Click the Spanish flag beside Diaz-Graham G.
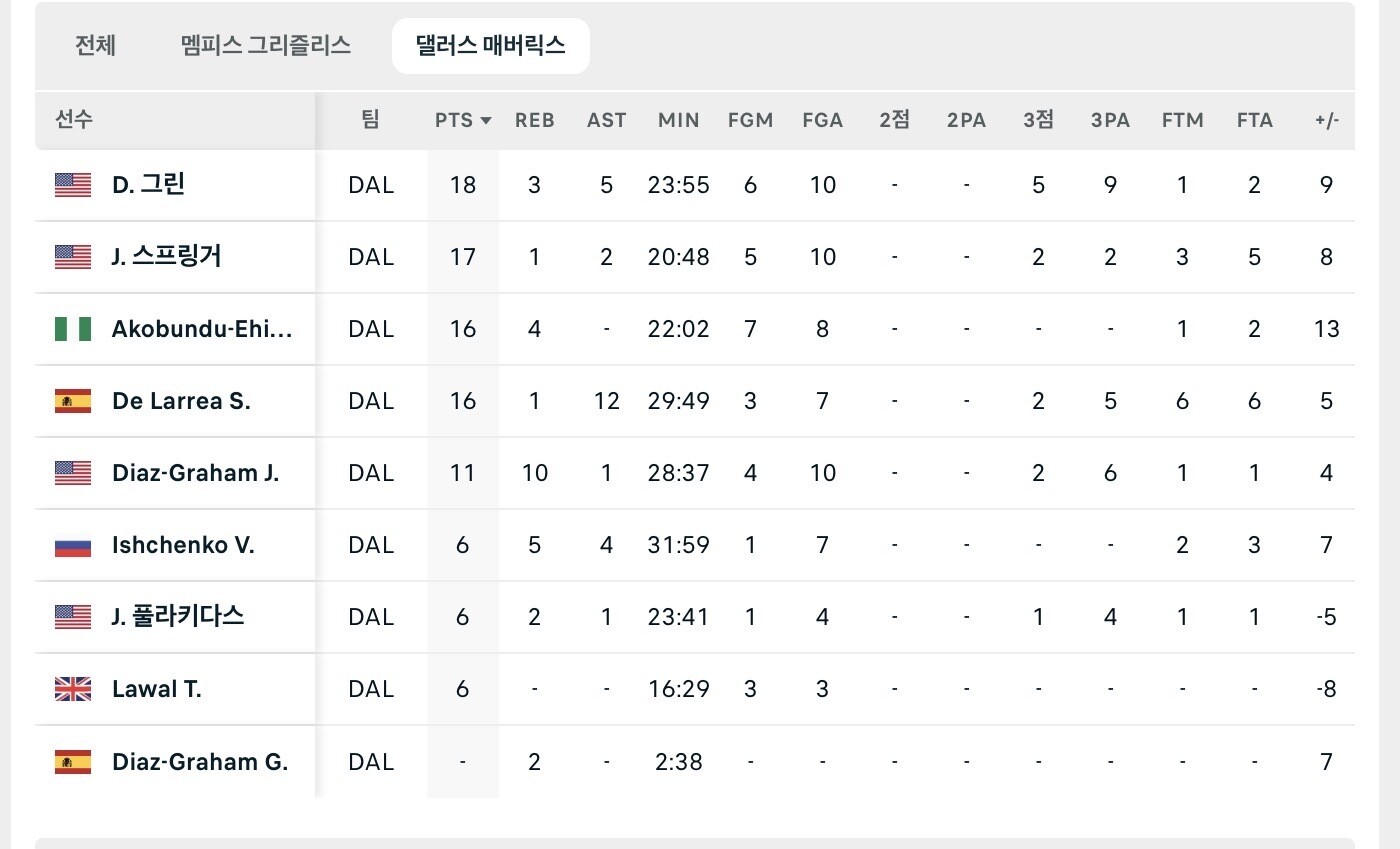1400x849 pixels. click(x=73, y=761)
